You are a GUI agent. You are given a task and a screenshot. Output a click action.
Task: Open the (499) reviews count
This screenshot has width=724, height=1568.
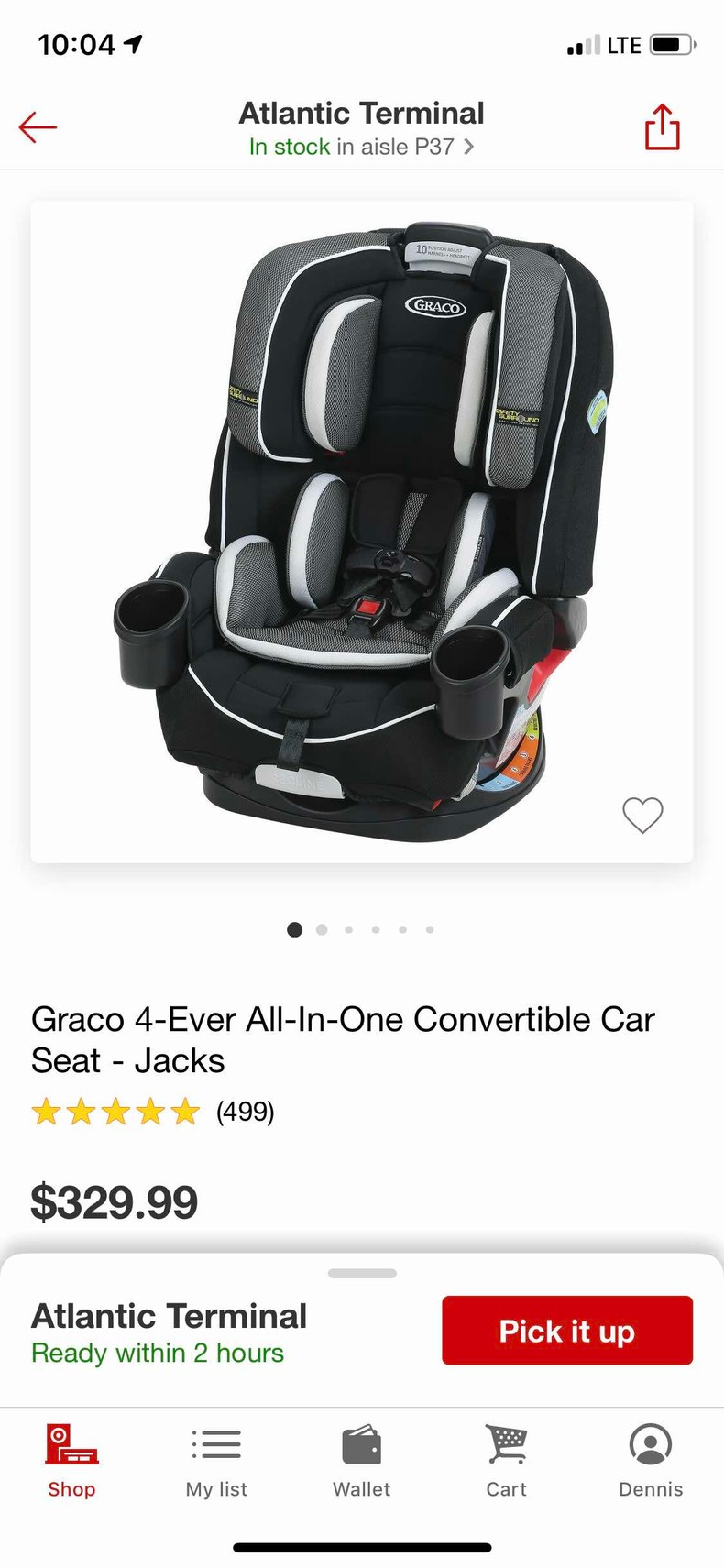[245, 1112]
